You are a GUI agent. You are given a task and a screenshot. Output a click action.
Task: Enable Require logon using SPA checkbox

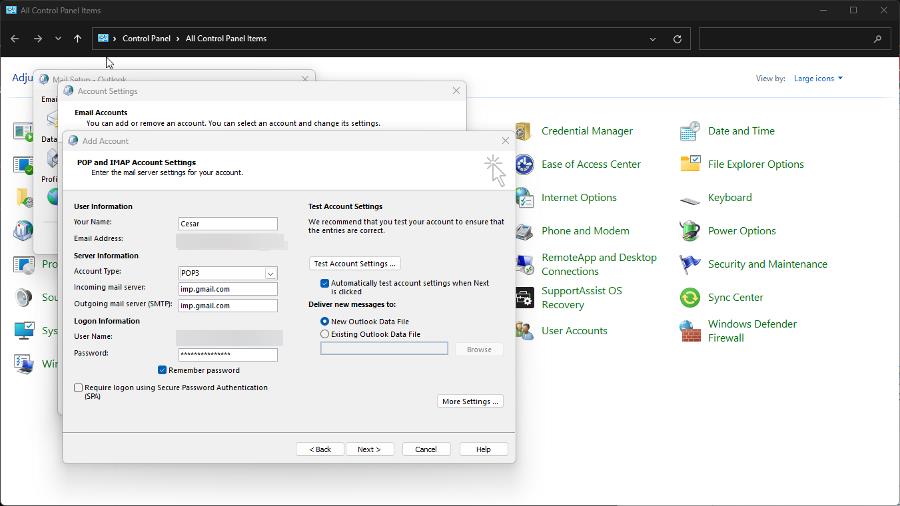coord(79,388)
